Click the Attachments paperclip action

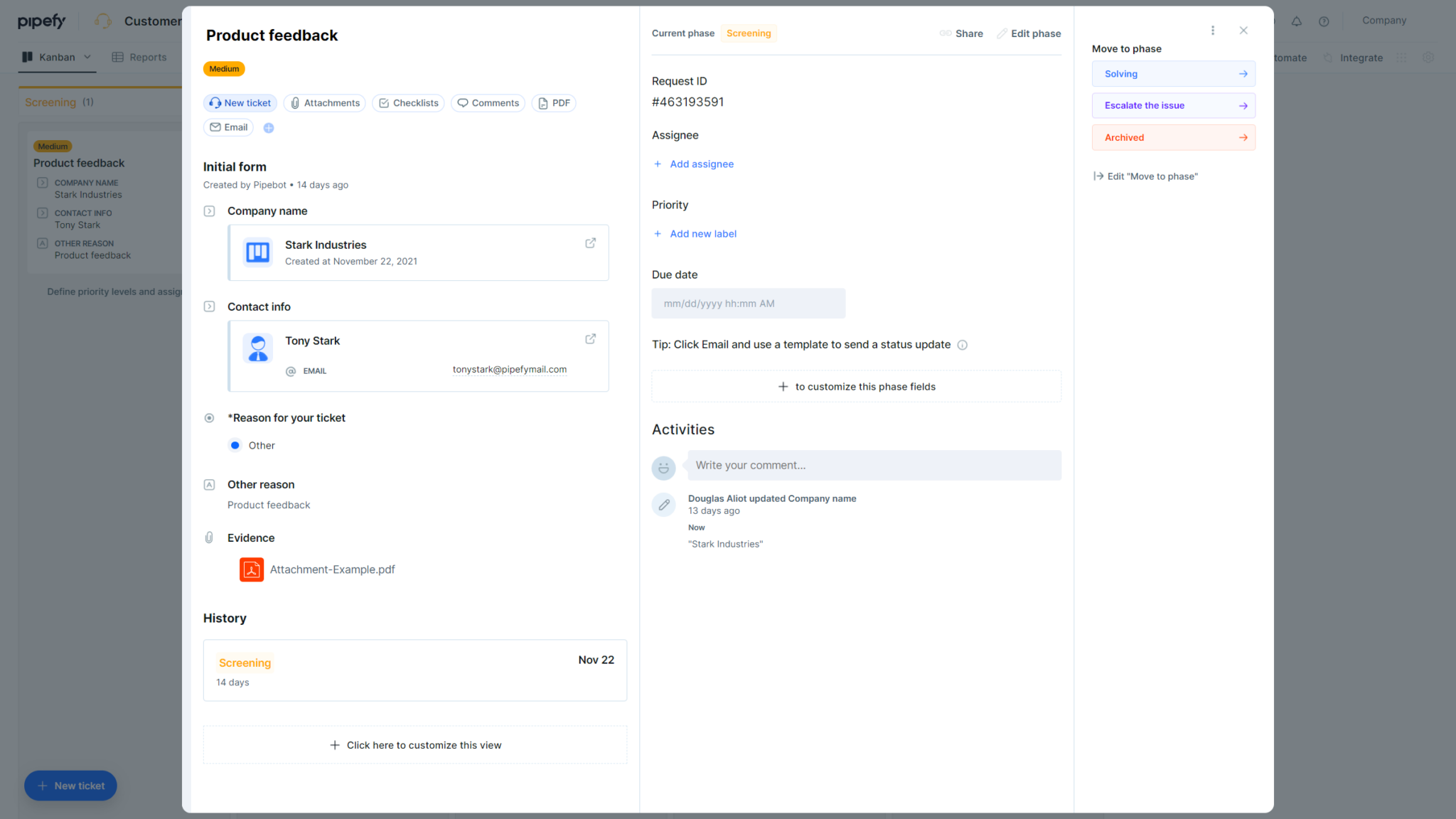pos(324,102)
